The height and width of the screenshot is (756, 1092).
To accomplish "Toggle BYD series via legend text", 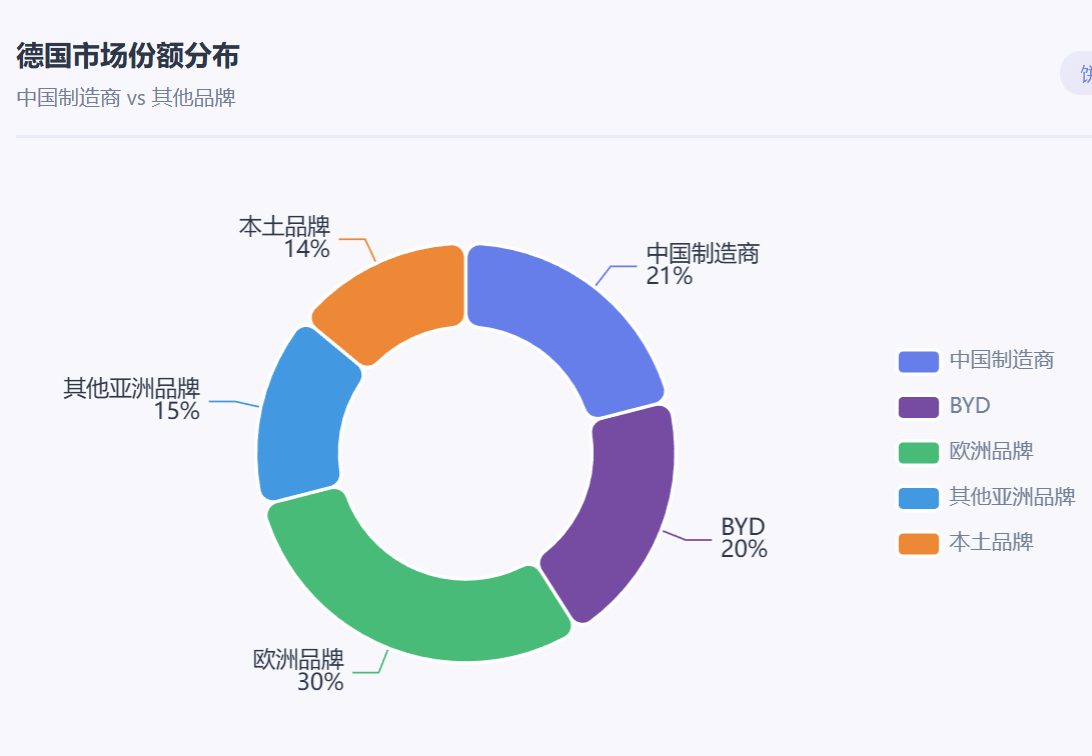I will pyautogui.click(x=970, y=407).
